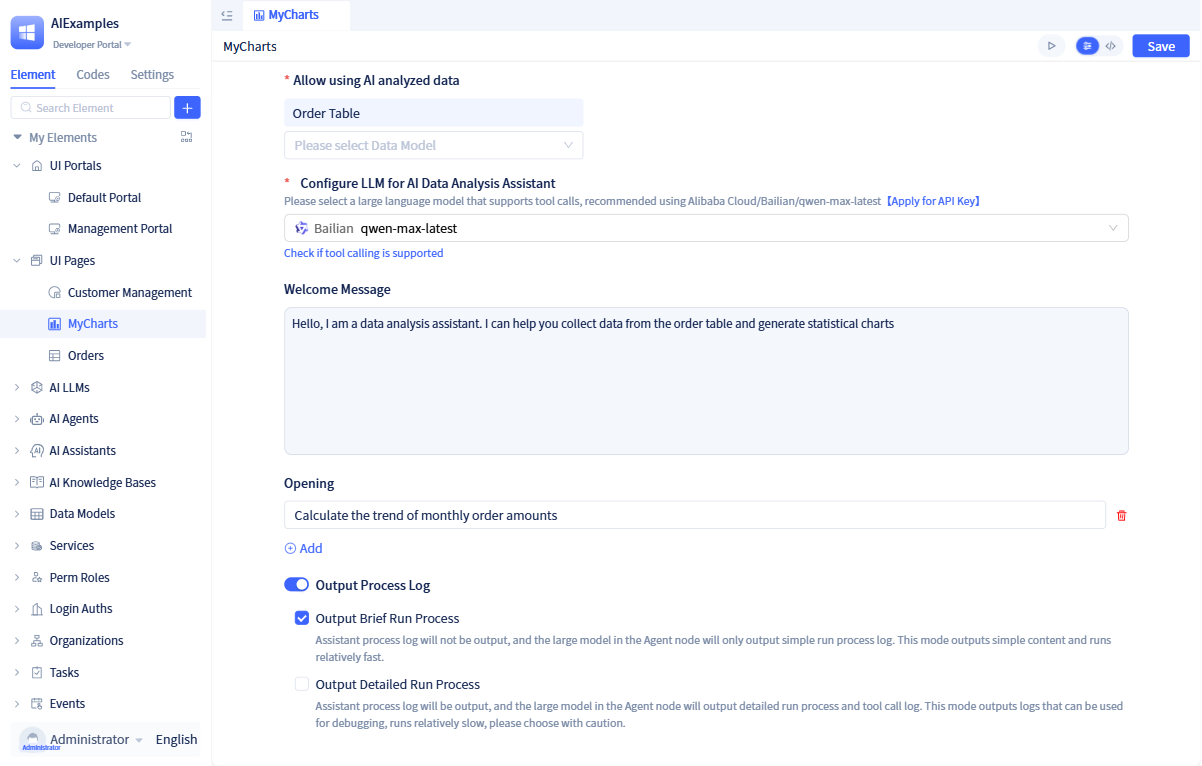Select Default Portal in tree
The height and width of the screenshot is (766, 1202).
(x=104, y=198)
